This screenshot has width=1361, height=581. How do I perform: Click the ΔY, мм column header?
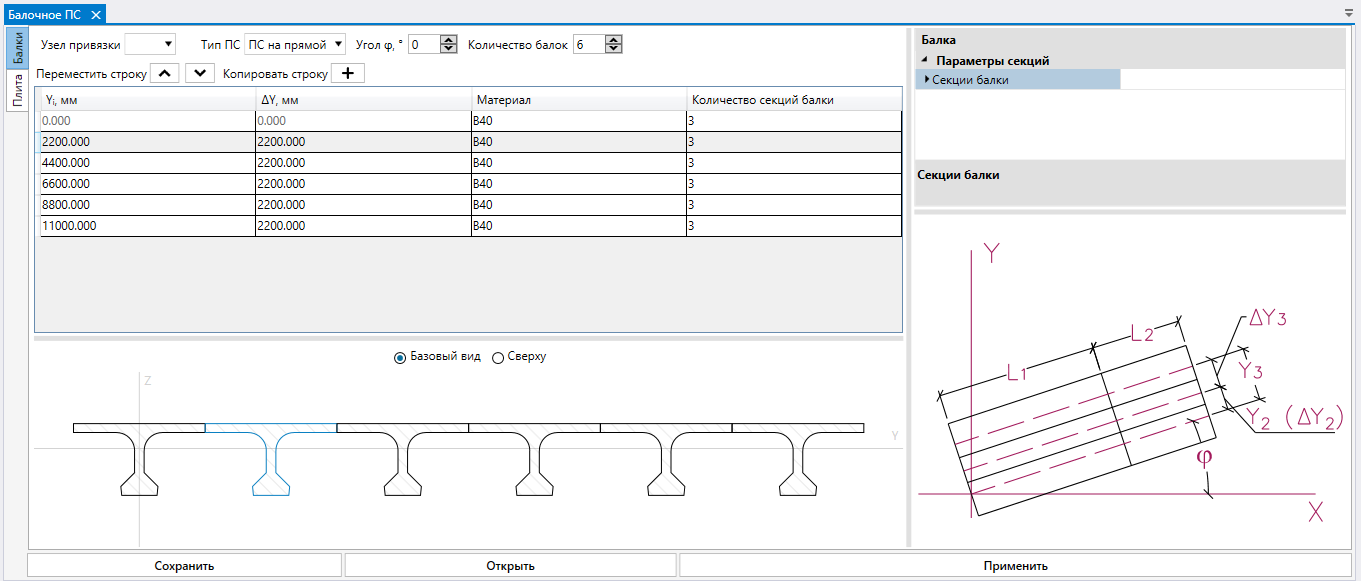[x=363, y=100]
